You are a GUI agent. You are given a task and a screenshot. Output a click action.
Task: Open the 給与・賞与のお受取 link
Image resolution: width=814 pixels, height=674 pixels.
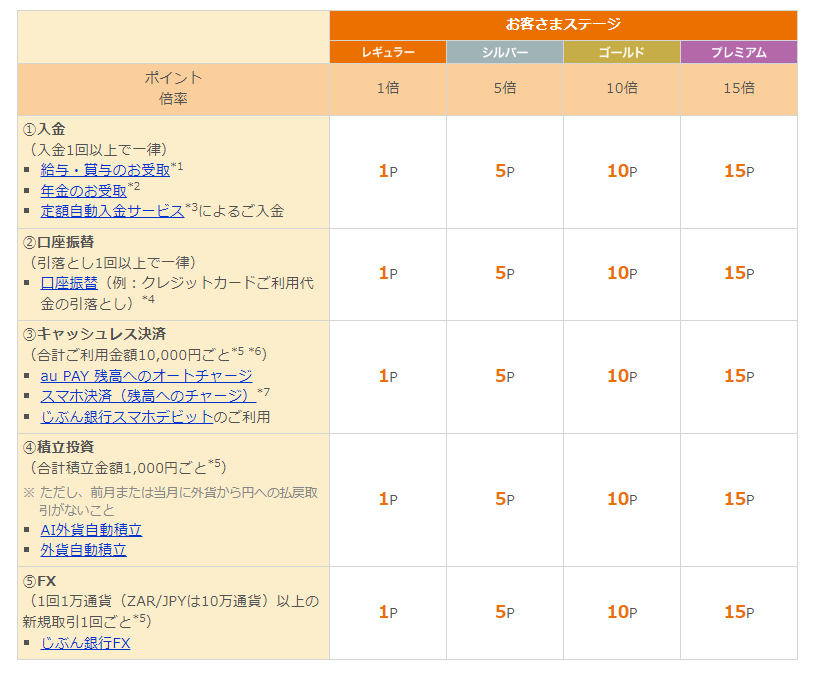pyautogui.click(x=105, y=170)
